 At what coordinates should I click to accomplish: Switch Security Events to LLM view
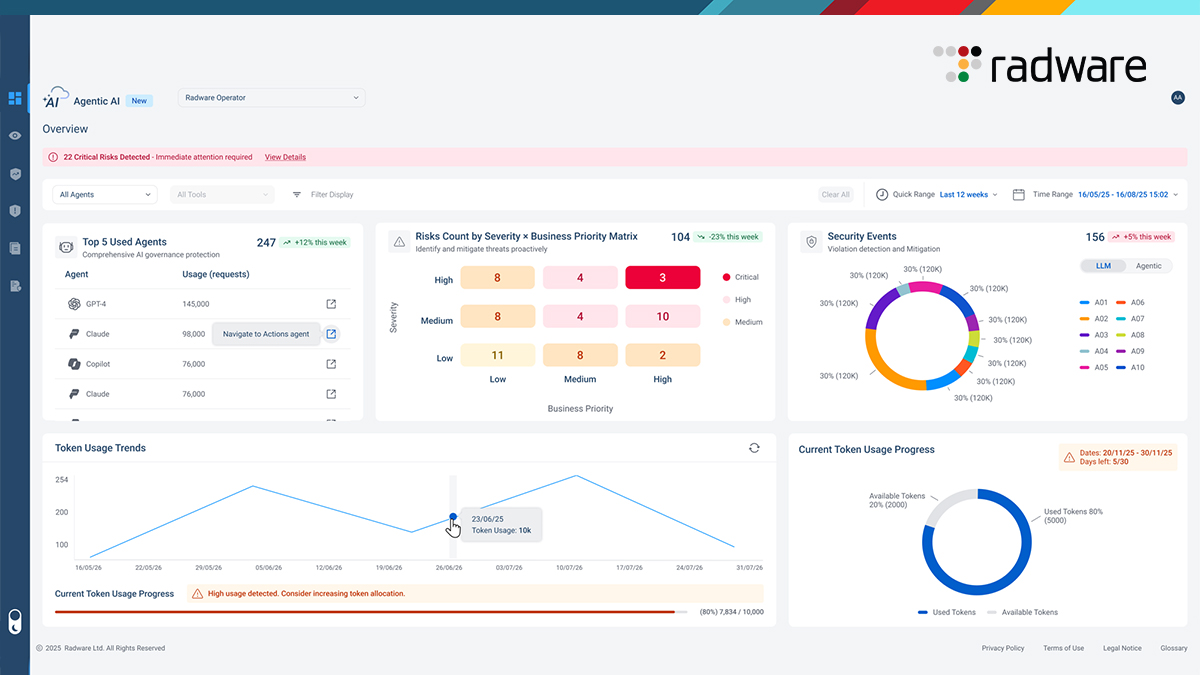point(1103,266)
